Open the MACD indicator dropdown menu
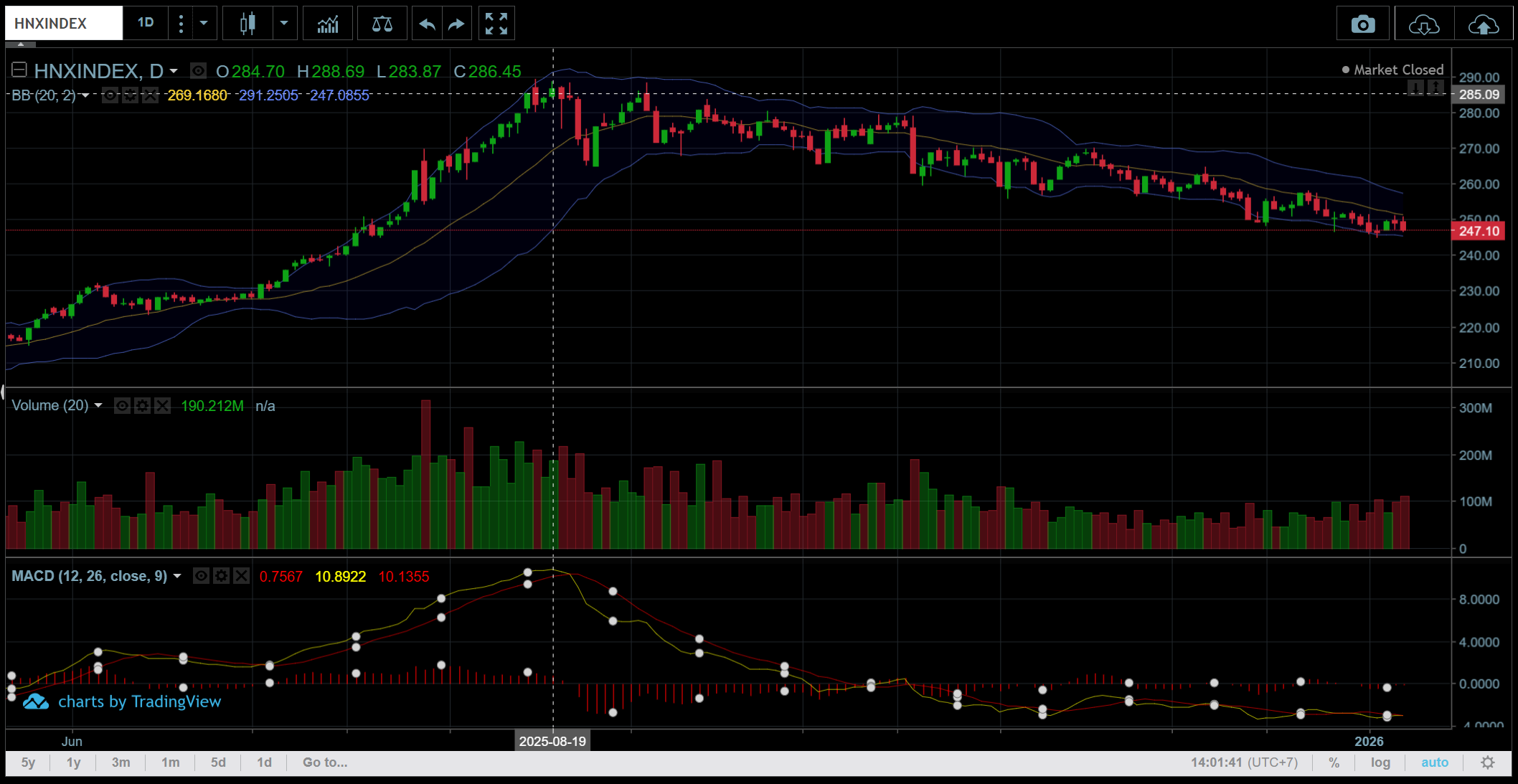 (x=177, y=576)
